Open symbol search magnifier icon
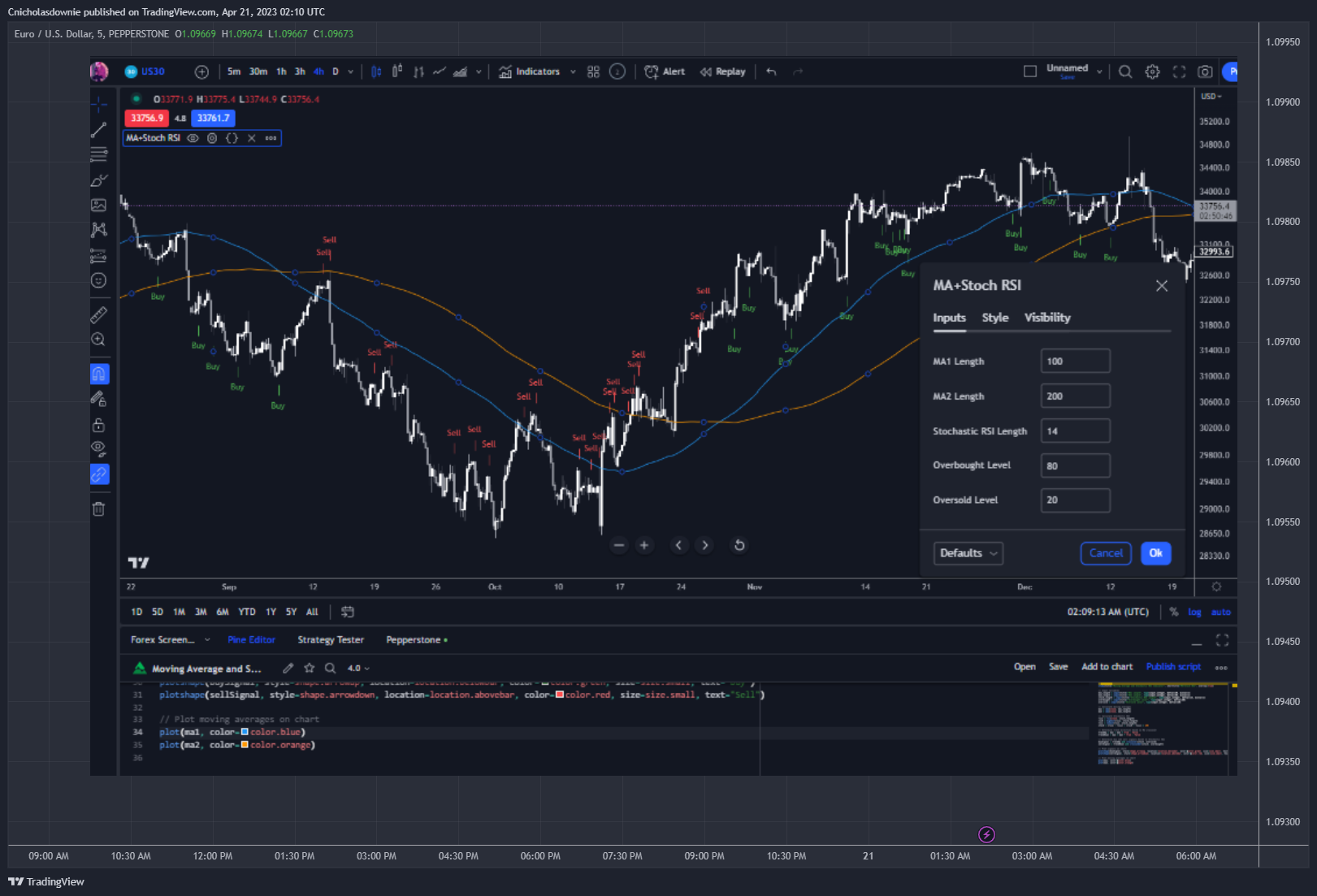 coord(1125,71)
